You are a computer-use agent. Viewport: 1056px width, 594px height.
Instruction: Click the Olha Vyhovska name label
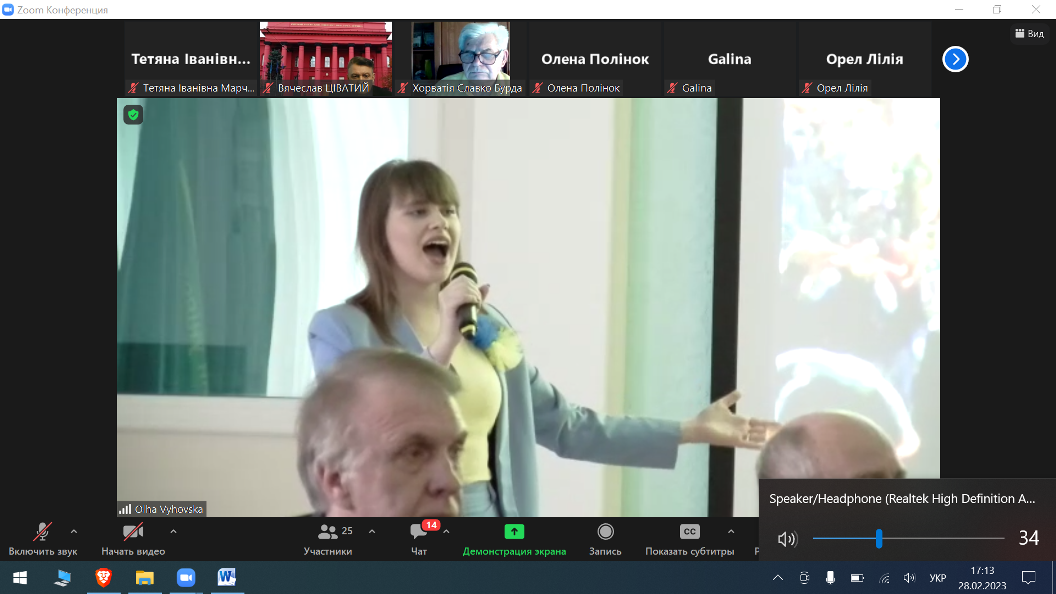tap(168, 509)
